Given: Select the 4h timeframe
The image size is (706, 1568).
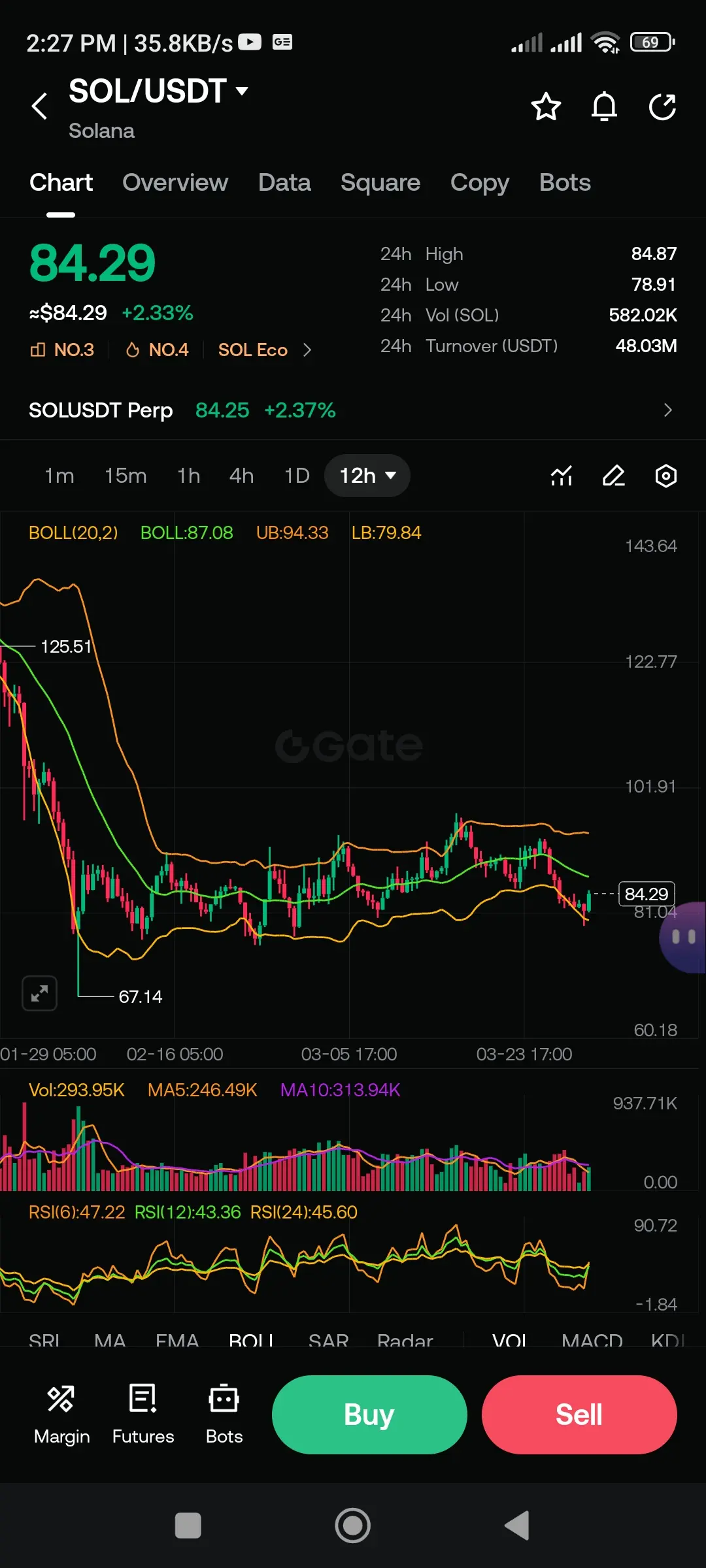Looking at the screenshot, I should point(241,476).
